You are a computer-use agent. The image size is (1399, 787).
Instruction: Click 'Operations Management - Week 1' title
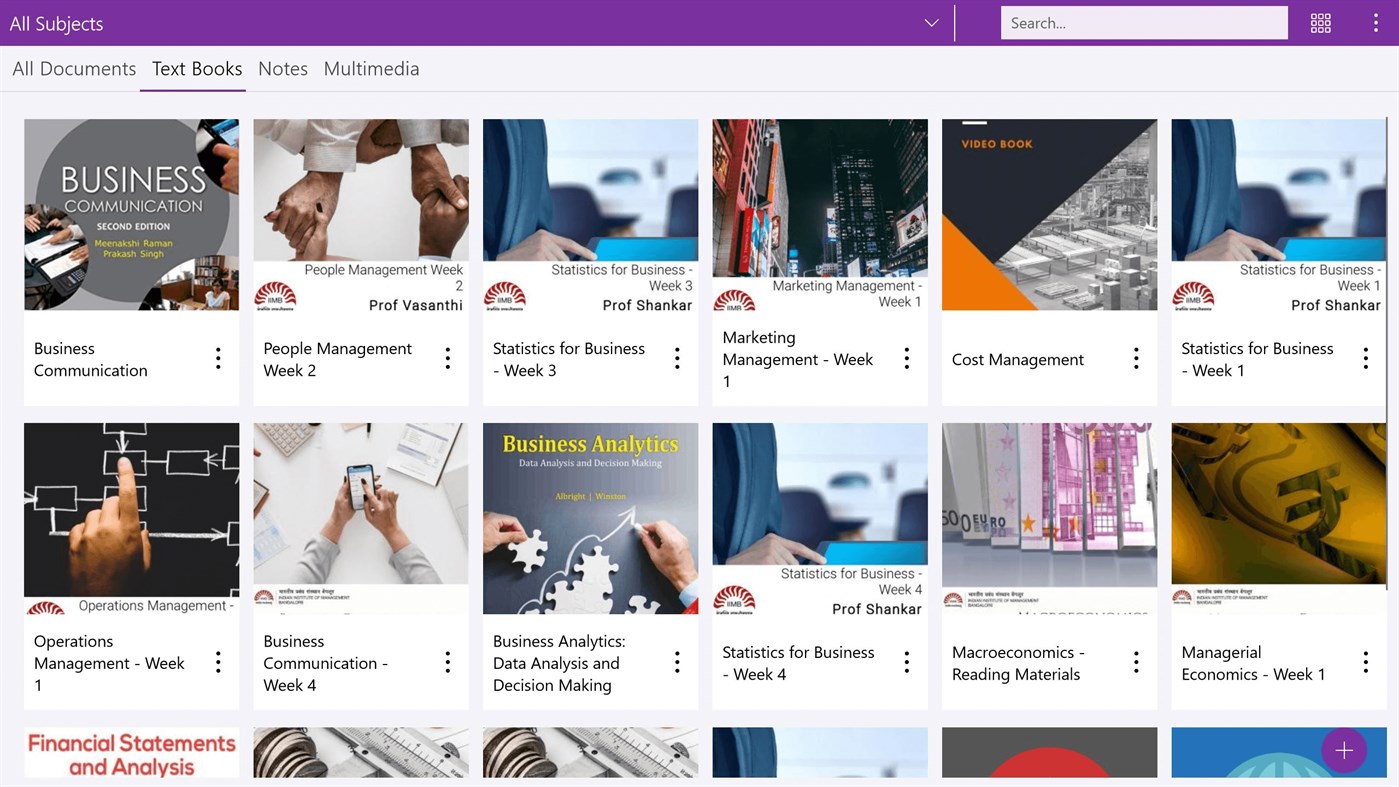coord(109,663)
